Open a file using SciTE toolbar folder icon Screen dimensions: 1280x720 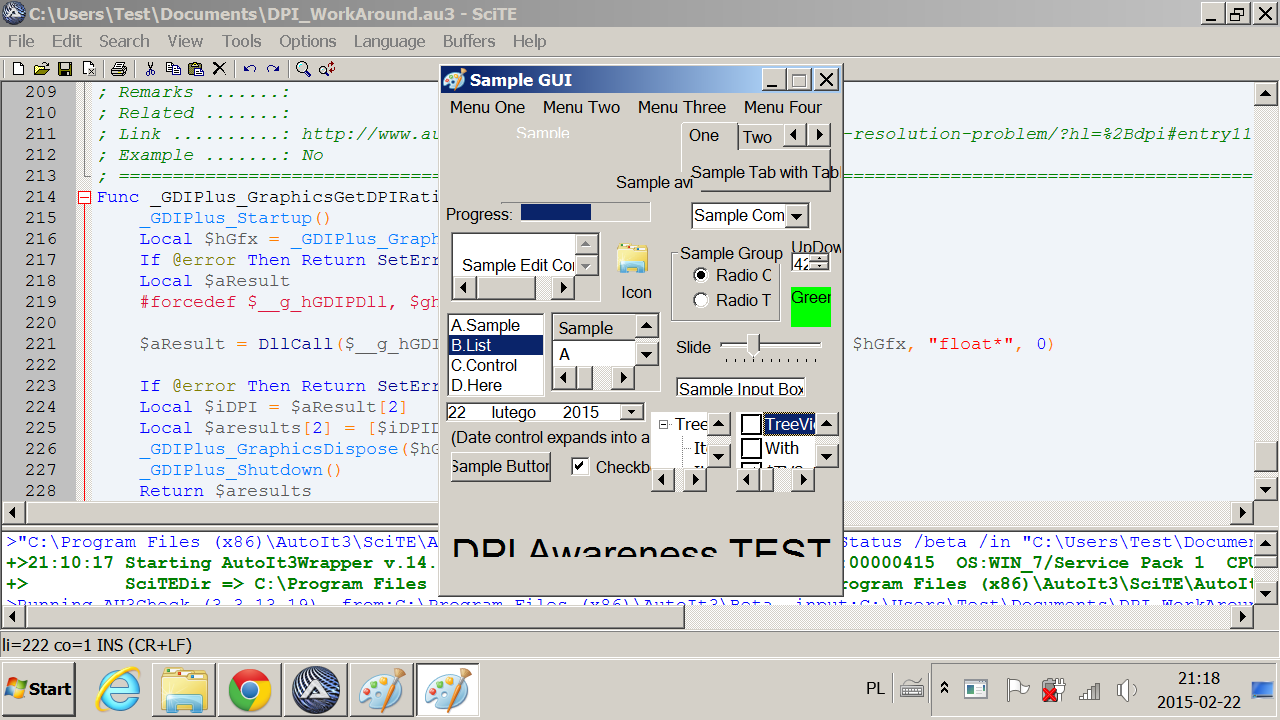pyautogui.click(x=41, y=69)
